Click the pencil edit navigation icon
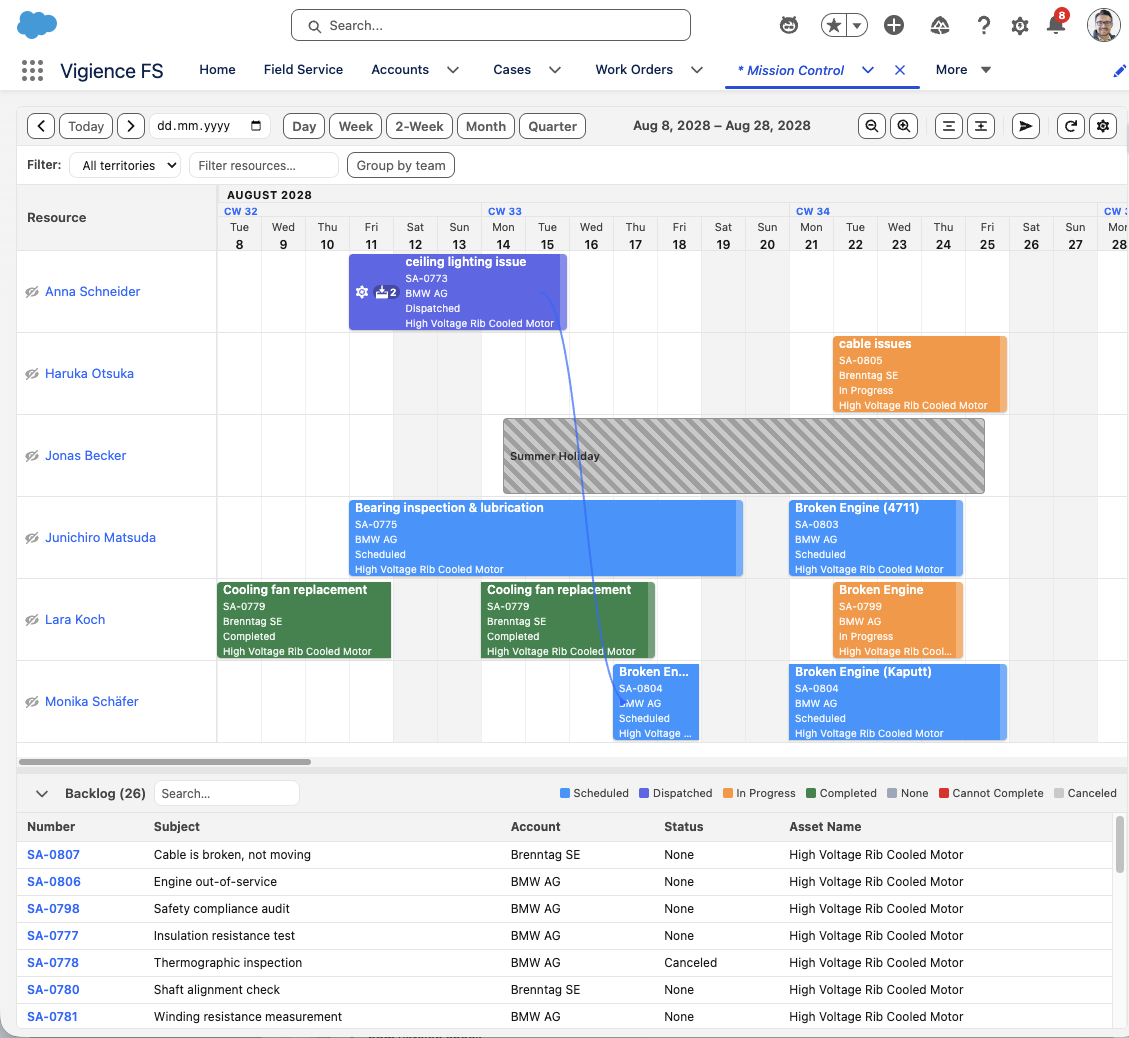 pos(1119,71)
